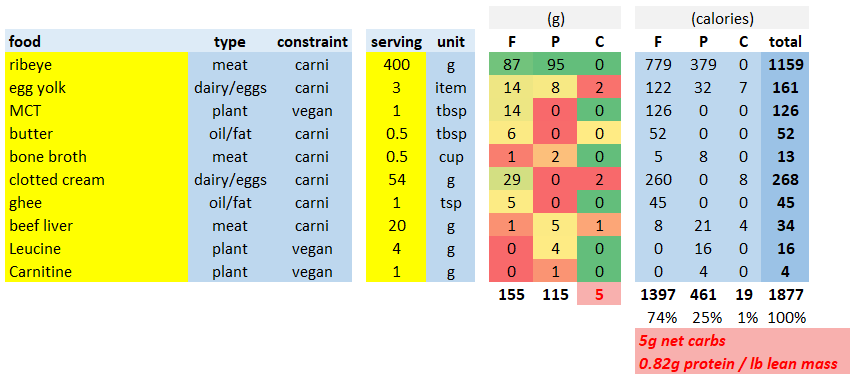The height and width of the screenshot is (379, 854).
Task: Click the clotted cream food cell
Action: (x=96, y=179)
